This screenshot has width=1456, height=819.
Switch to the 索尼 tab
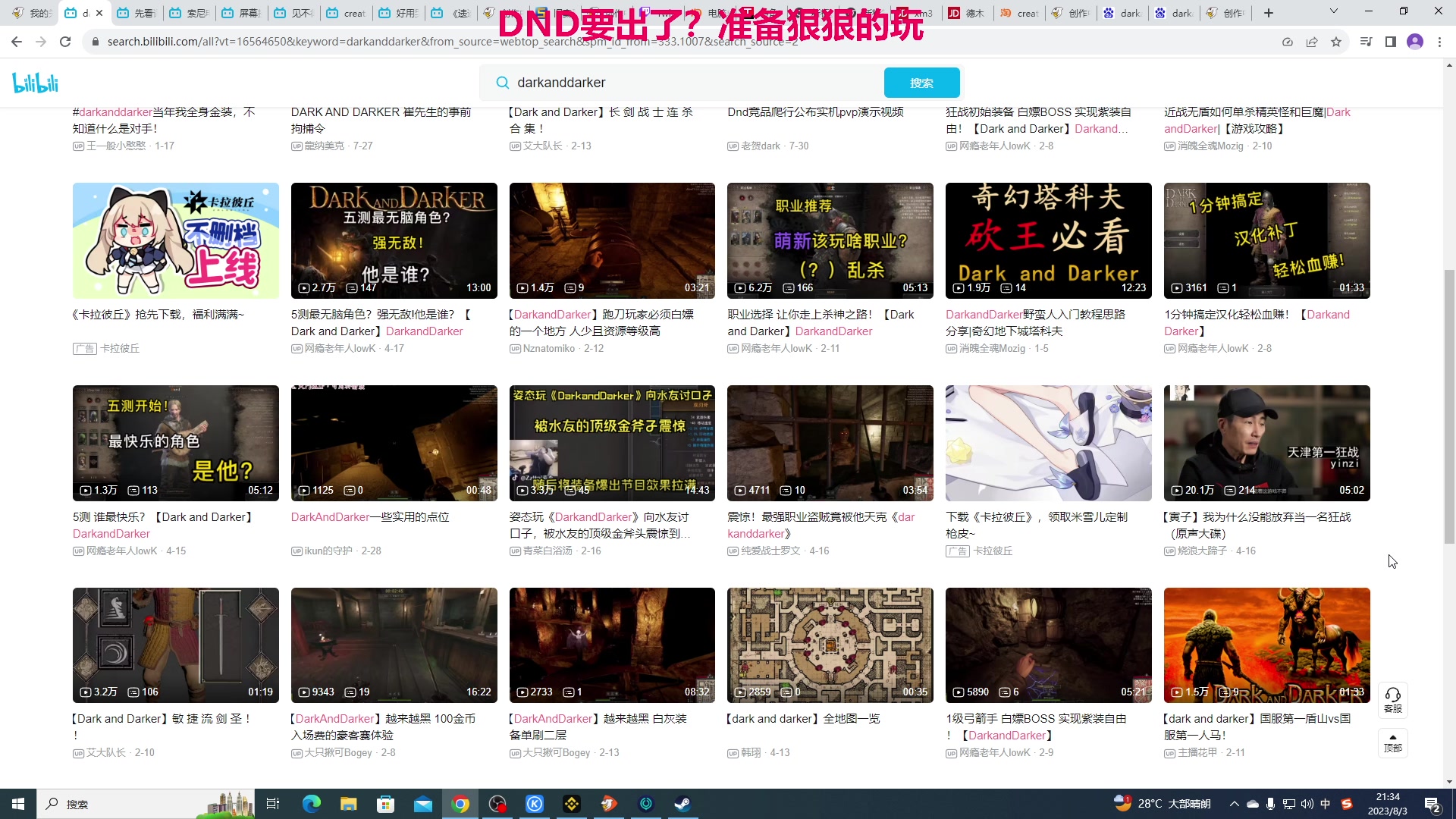coord(190,13)
